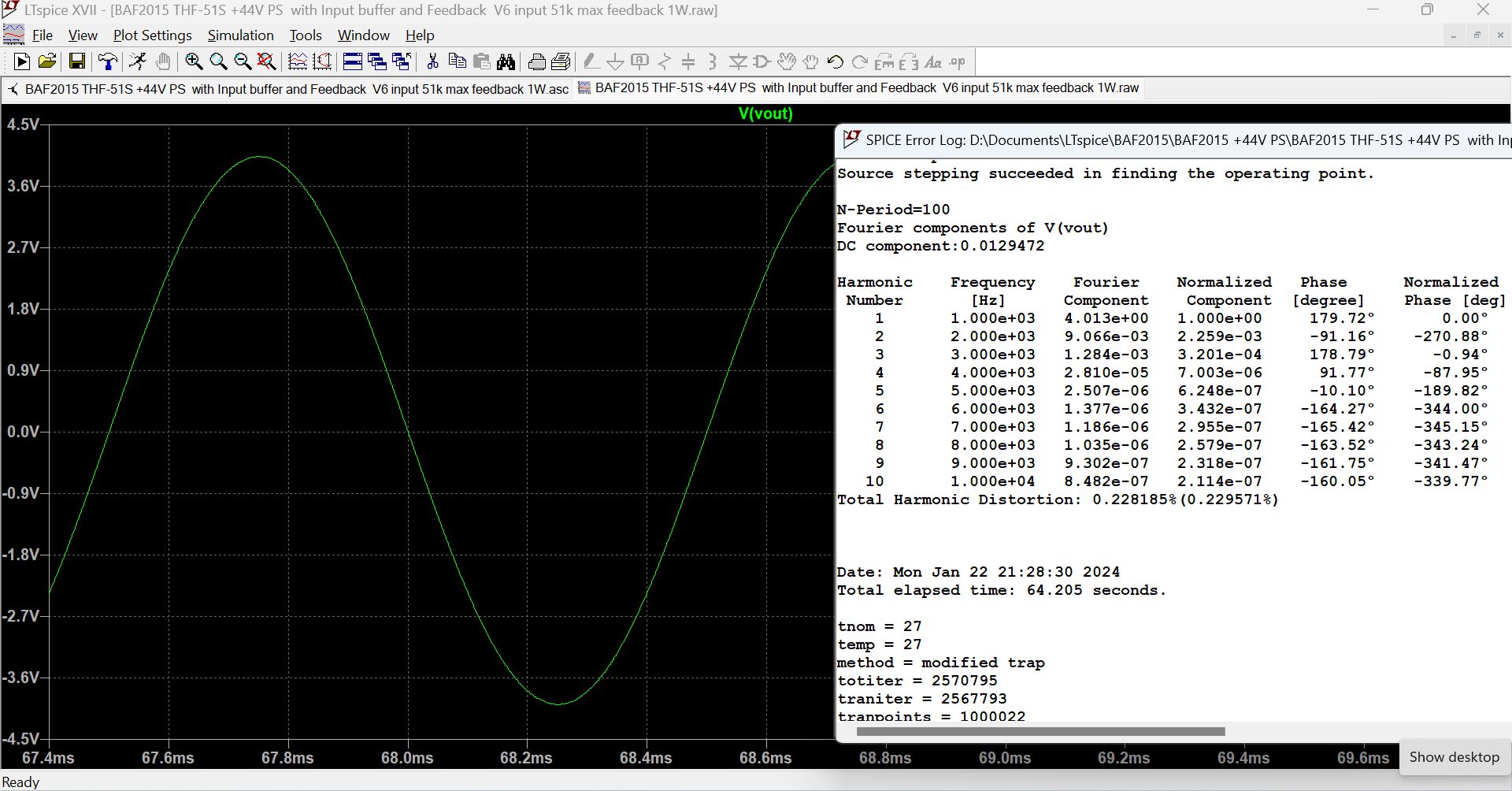1512x791 pixels.
Task: Open a file with the folder icon
Action: point(47,61)
